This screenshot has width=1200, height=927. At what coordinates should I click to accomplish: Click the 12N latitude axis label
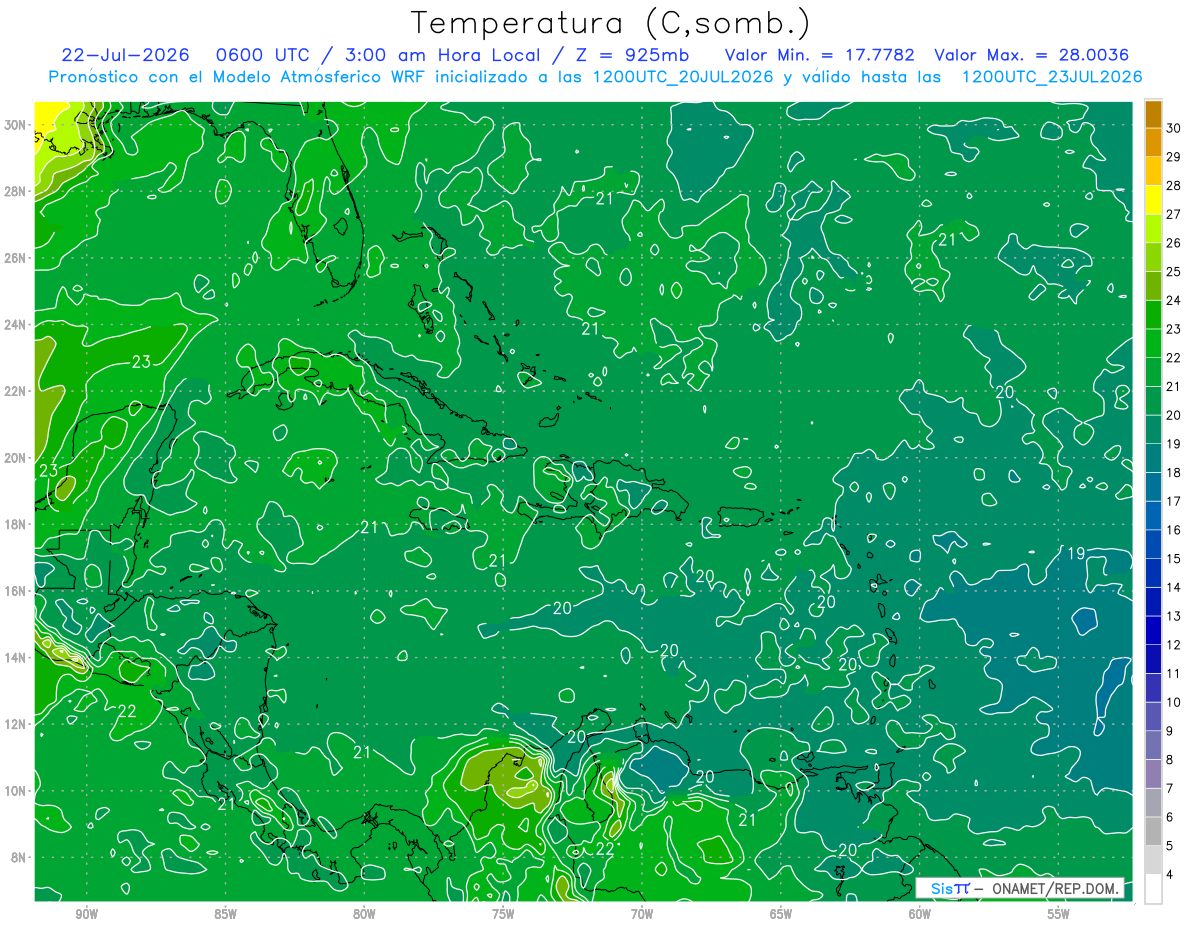pyautogui.click(x=17, y=724)
